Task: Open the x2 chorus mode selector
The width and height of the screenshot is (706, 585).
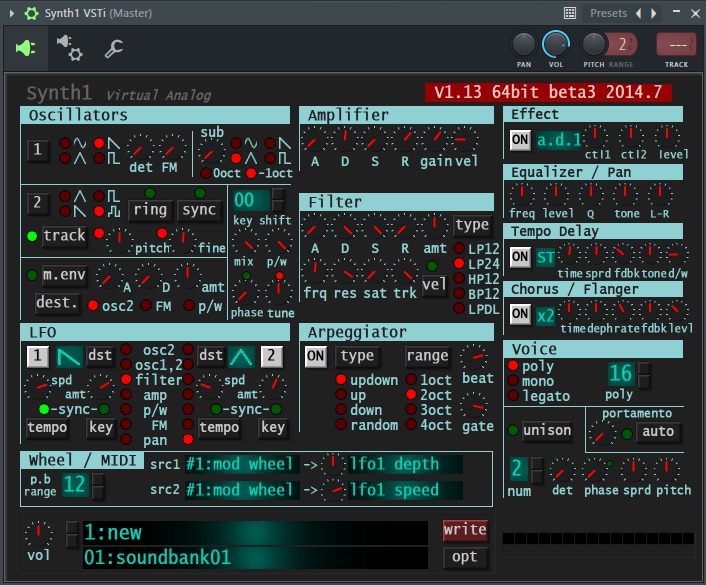Action: click(x=545, y=316)
